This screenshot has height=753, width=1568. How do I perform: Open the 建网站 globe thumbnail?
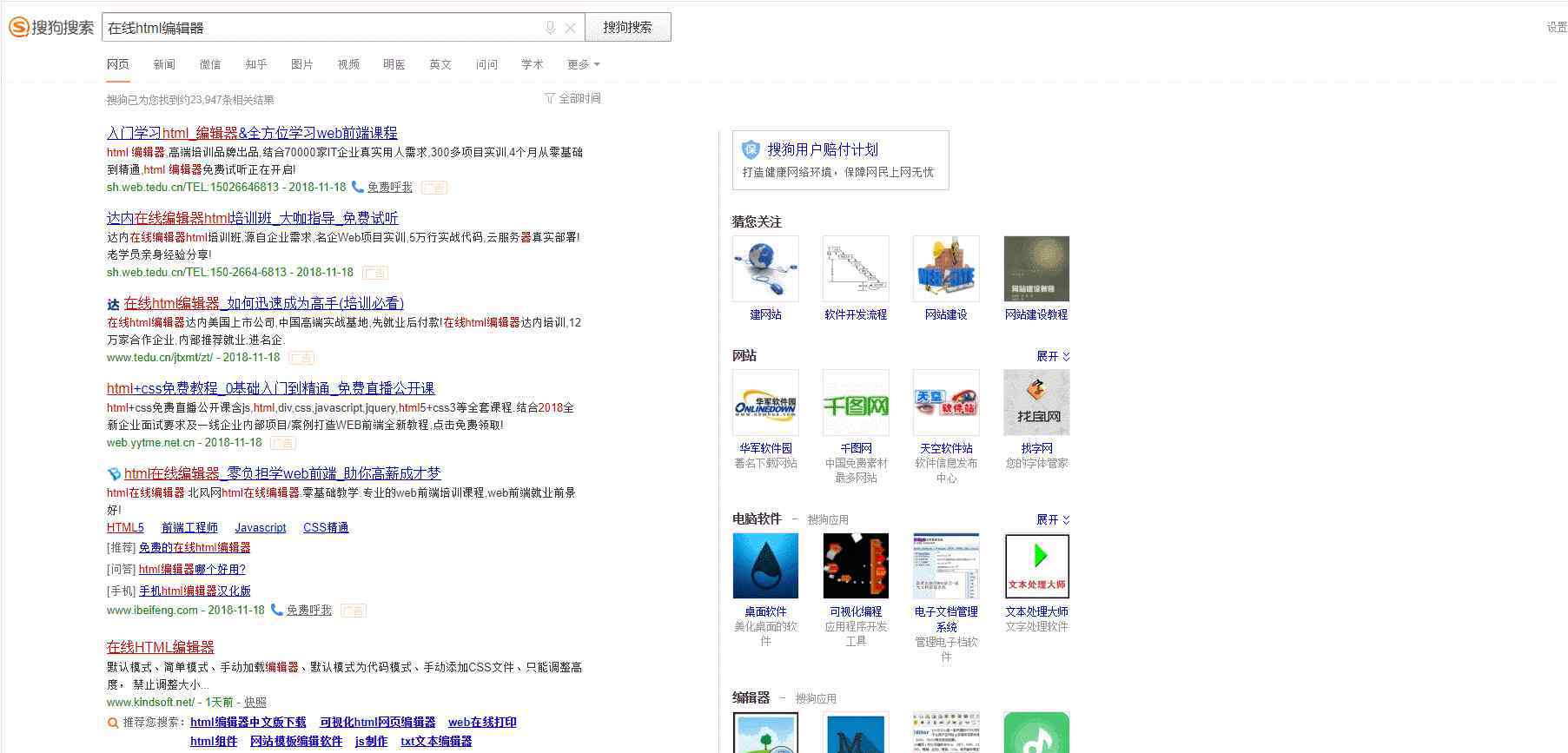coord(765,269)
